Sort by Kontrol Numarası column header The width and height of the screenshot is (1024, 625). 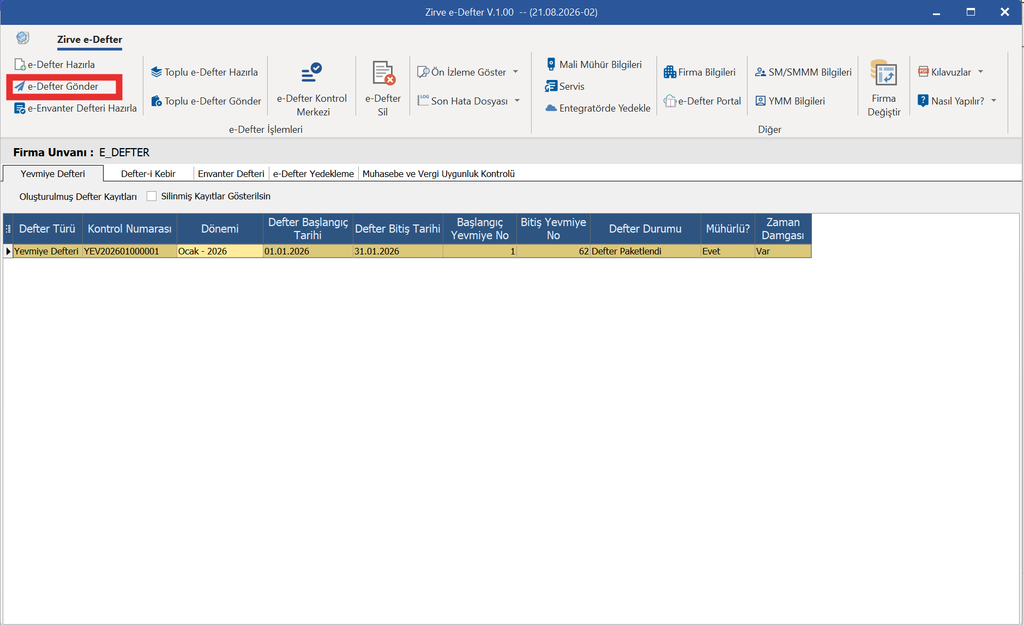pyautogui.click(x=129, y=229)
